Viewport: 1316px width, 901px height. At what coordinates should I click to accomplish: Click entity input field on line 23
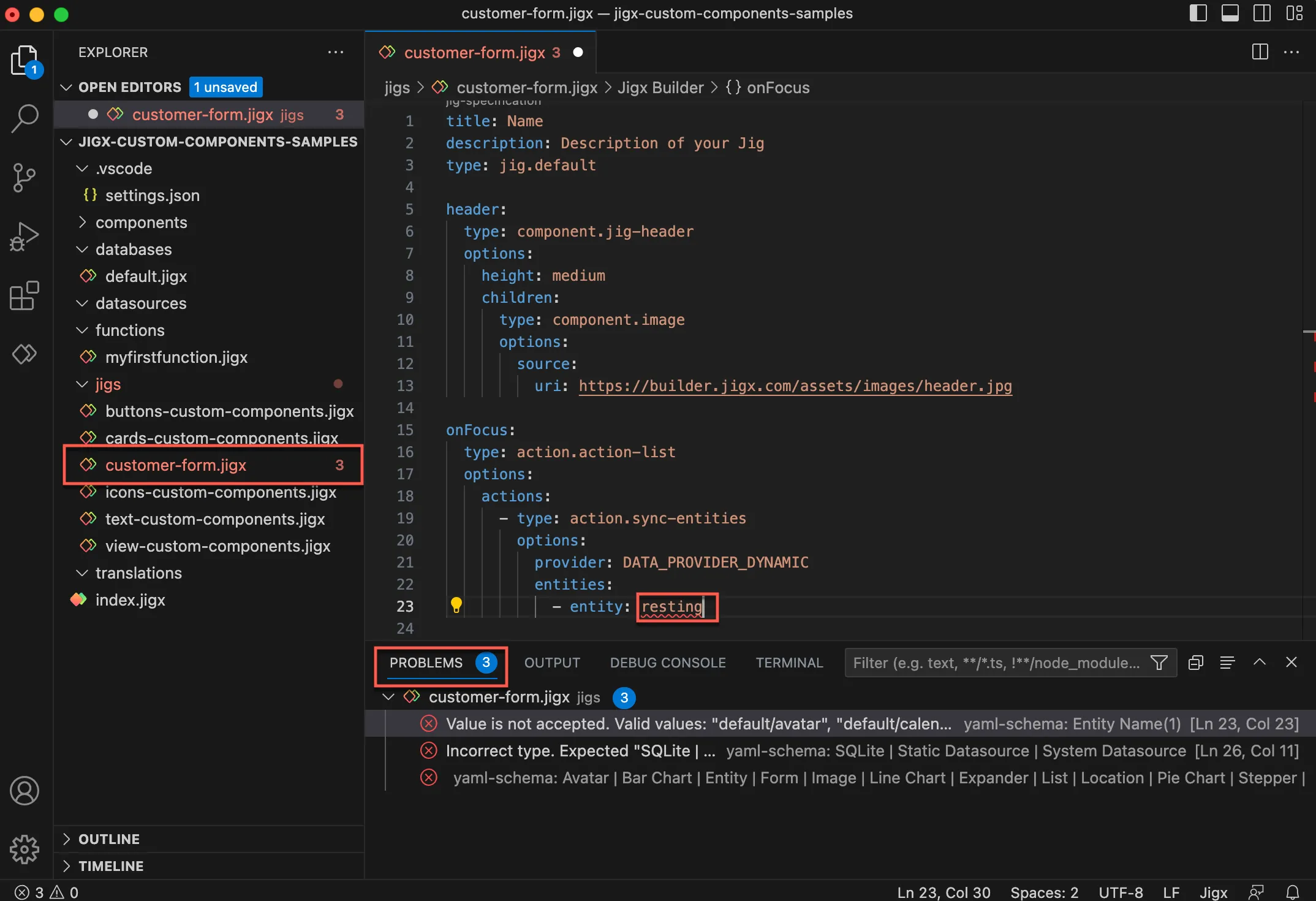point(672,605)
